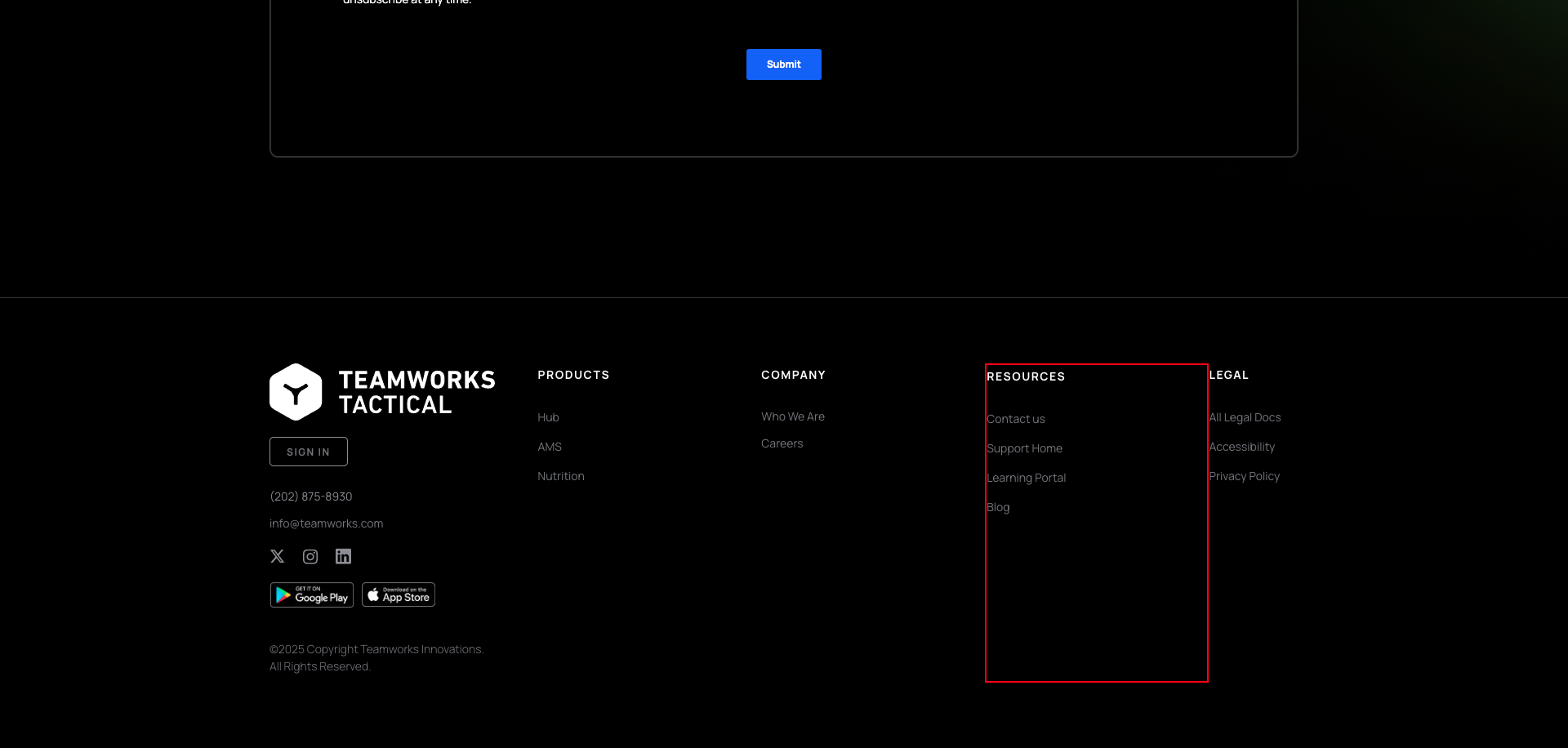The width and height of the screenshot is (1568, 748).
Task: Open the Instagram profile
Action: tap(310, 556)
